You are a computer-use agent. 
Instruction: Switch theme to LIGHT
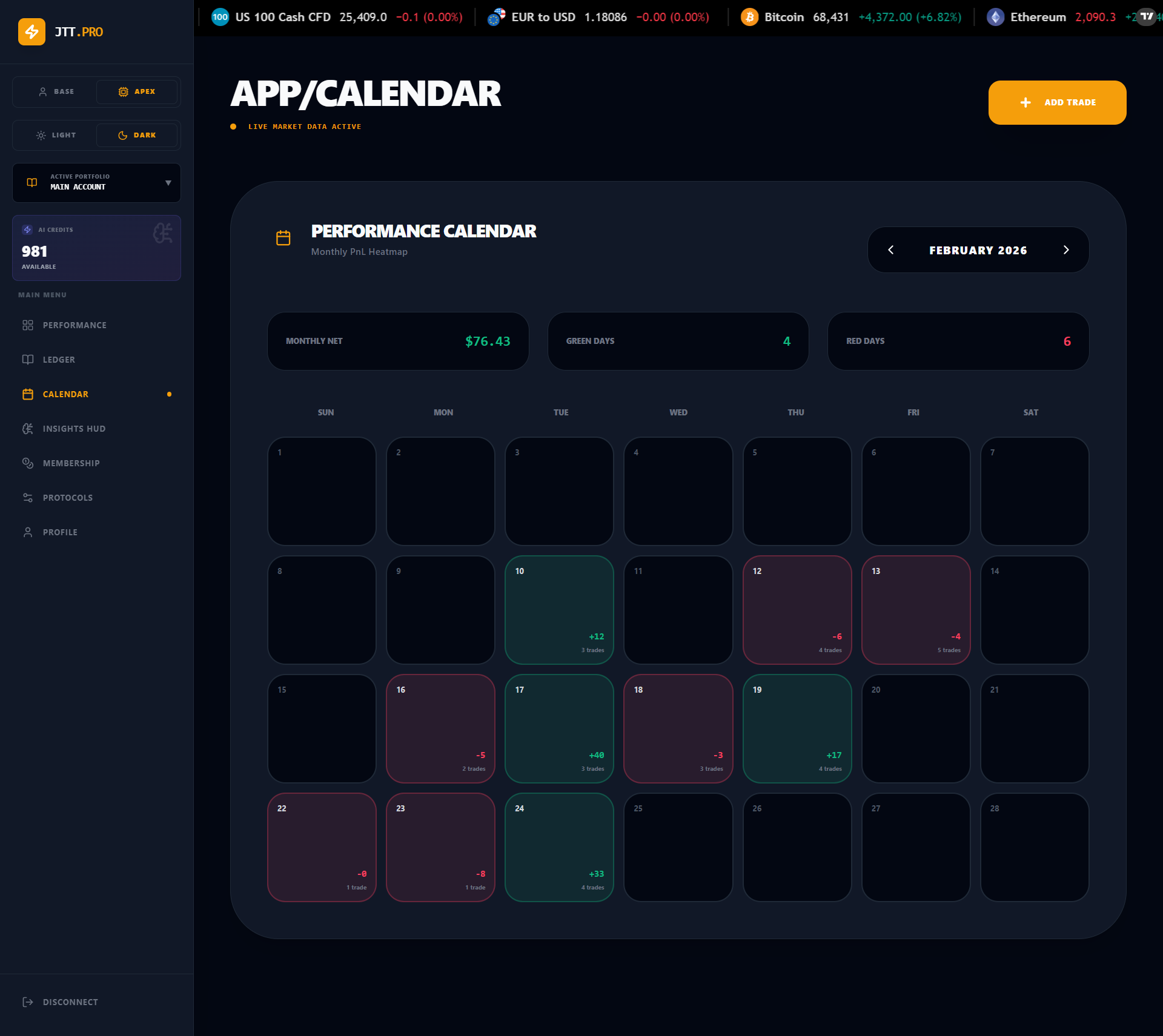click(56, 135)
